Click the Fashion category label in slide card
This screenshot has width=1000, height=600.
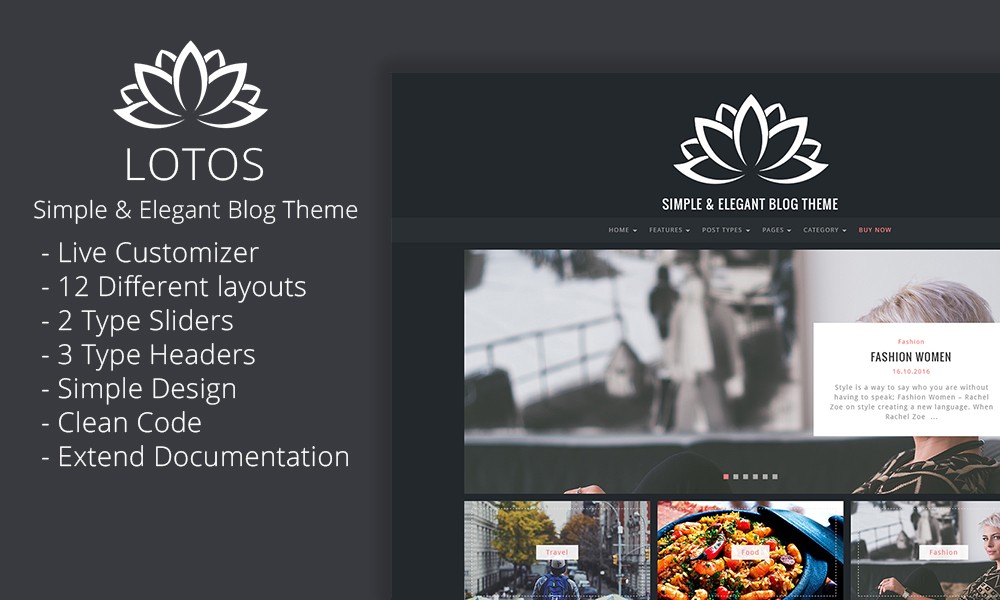[x=910, y=342]
